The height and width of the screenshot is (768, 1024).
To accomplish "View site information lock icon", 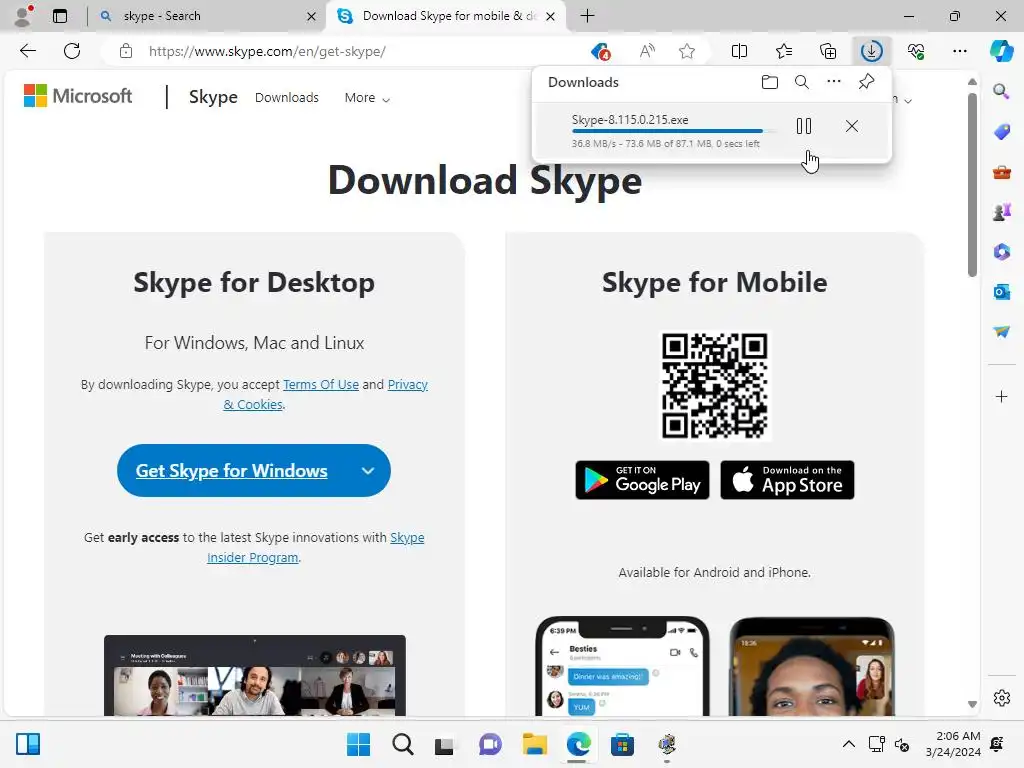I will click(126, 51).
